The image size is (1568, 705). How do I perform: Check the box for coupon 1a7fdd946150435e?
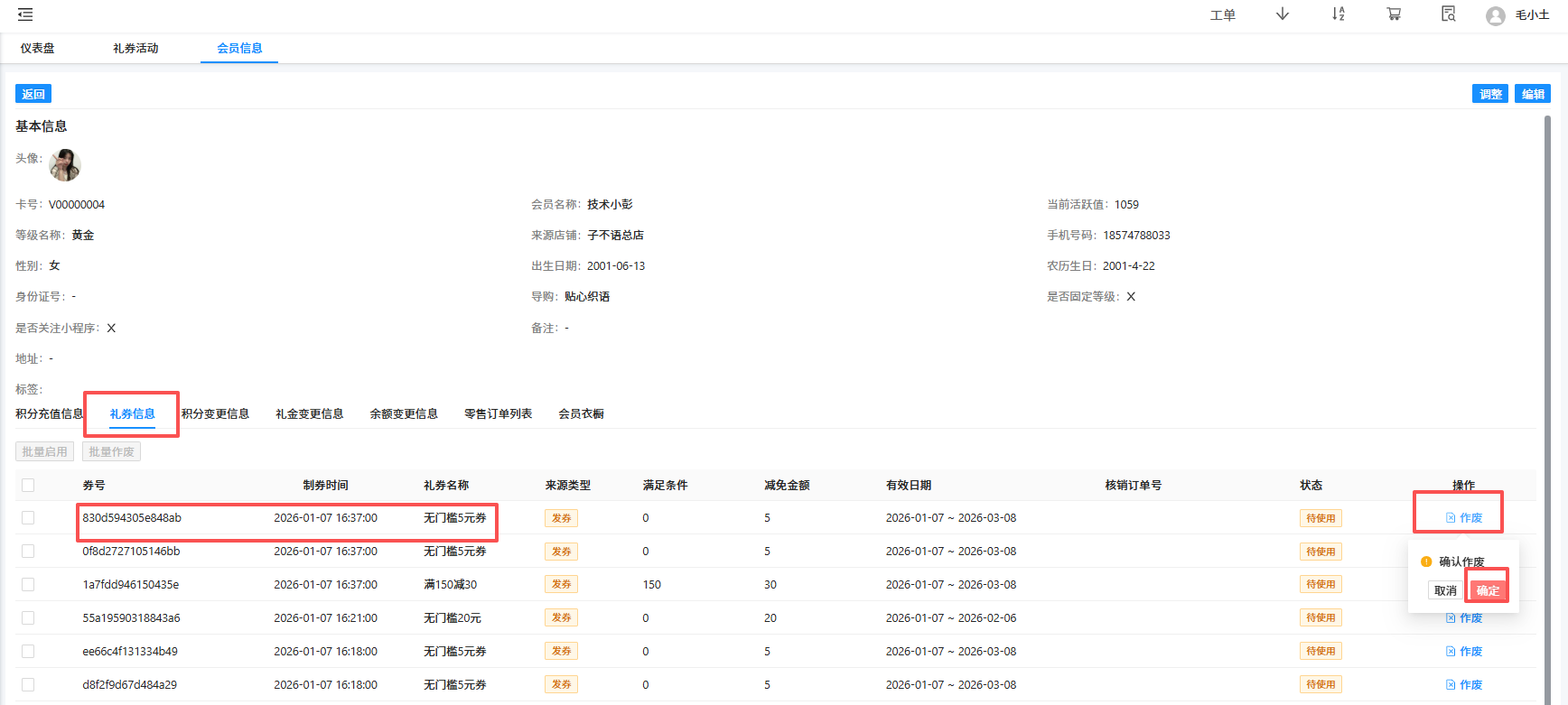[x=28, y=585]
